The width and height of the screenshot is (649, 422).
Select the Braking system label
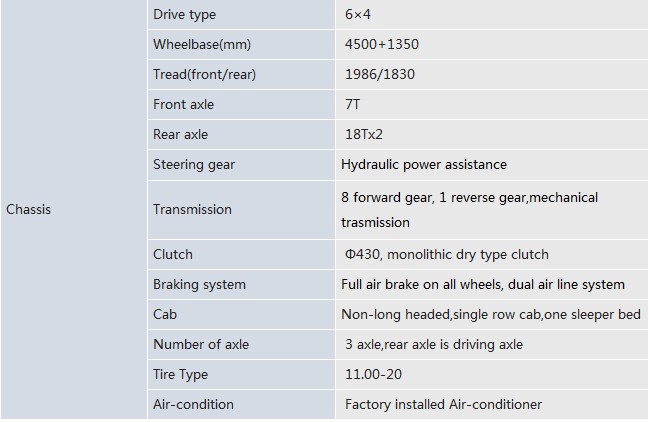(x=200, y=285)
